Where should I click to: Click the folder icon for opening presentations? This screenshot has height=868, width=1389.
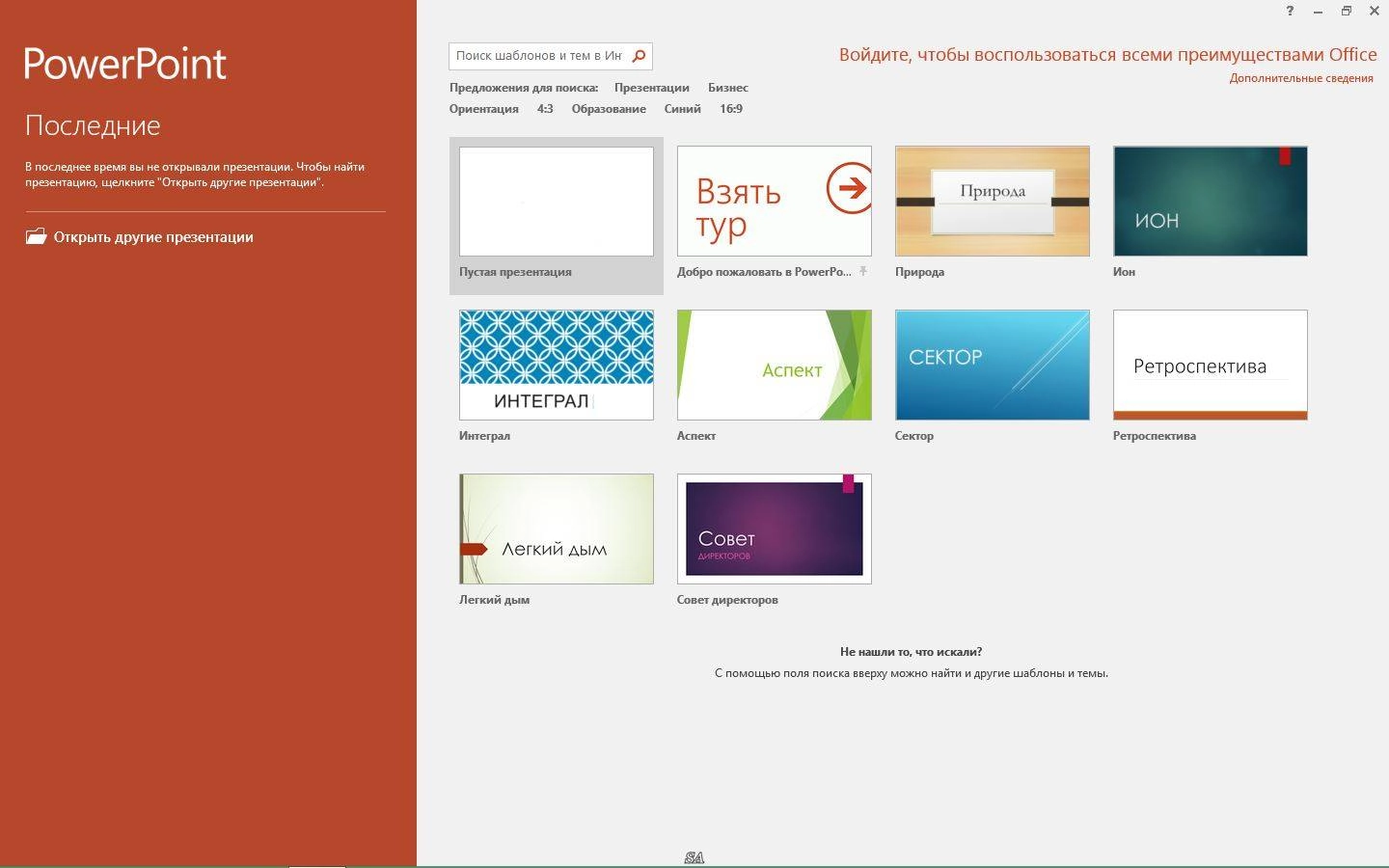coord(36,236)
